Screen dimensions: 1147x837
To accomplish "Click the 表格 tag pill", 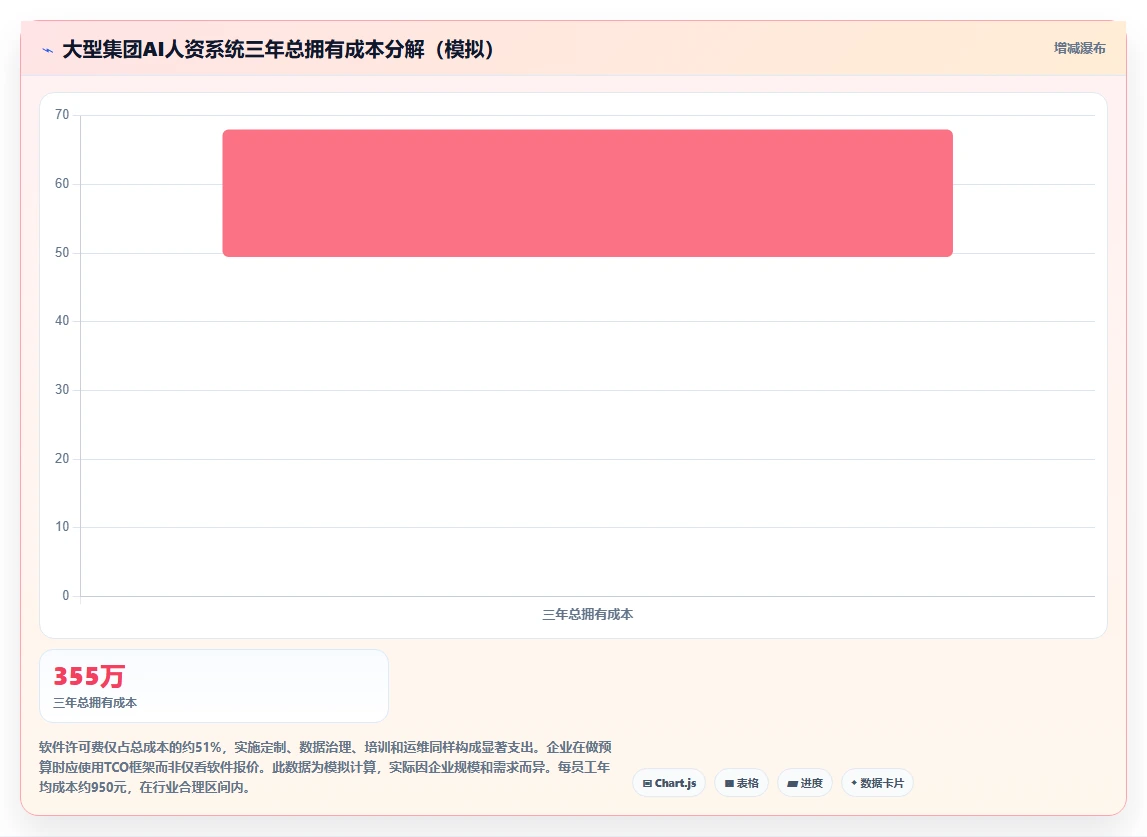I will 741,783.
